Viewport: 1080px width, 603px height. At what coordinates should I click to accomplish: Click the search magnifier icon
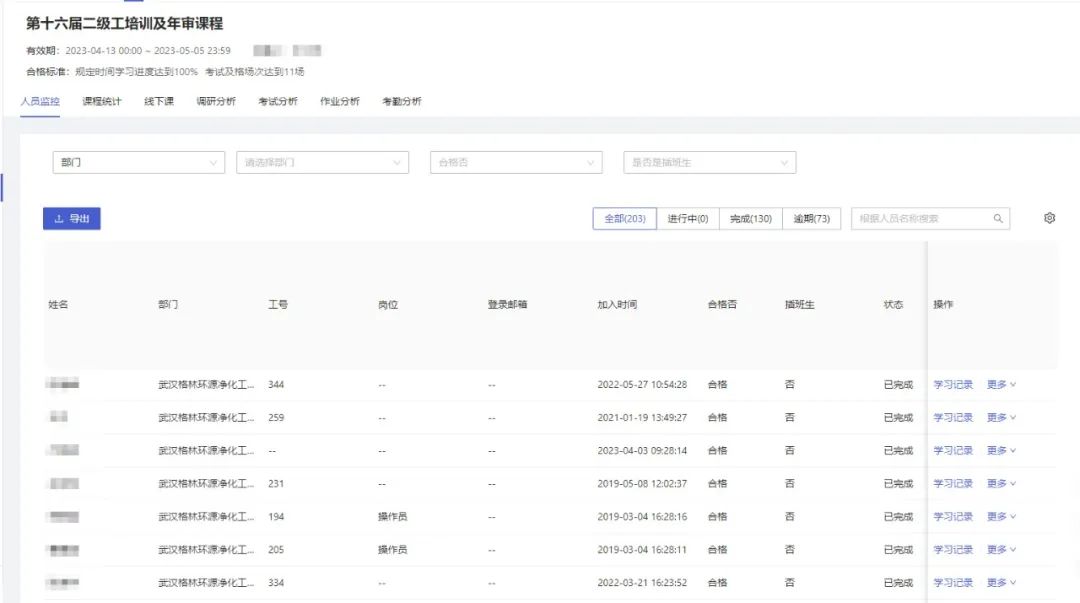[998, 218]
